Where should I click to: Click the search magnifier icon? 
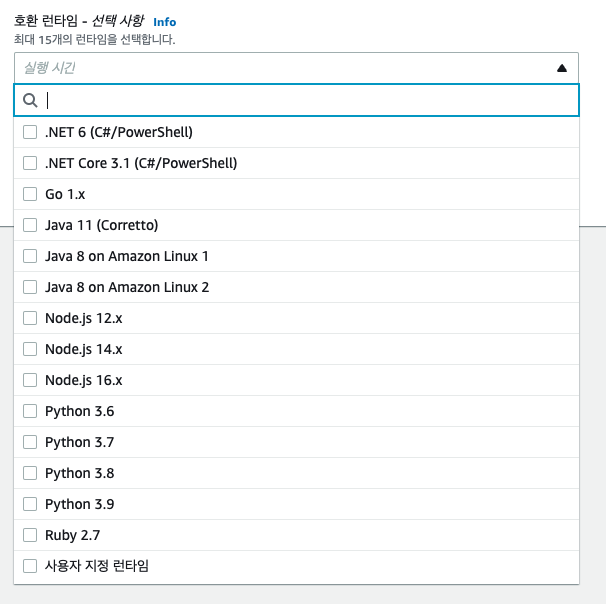tap(30, 100)
